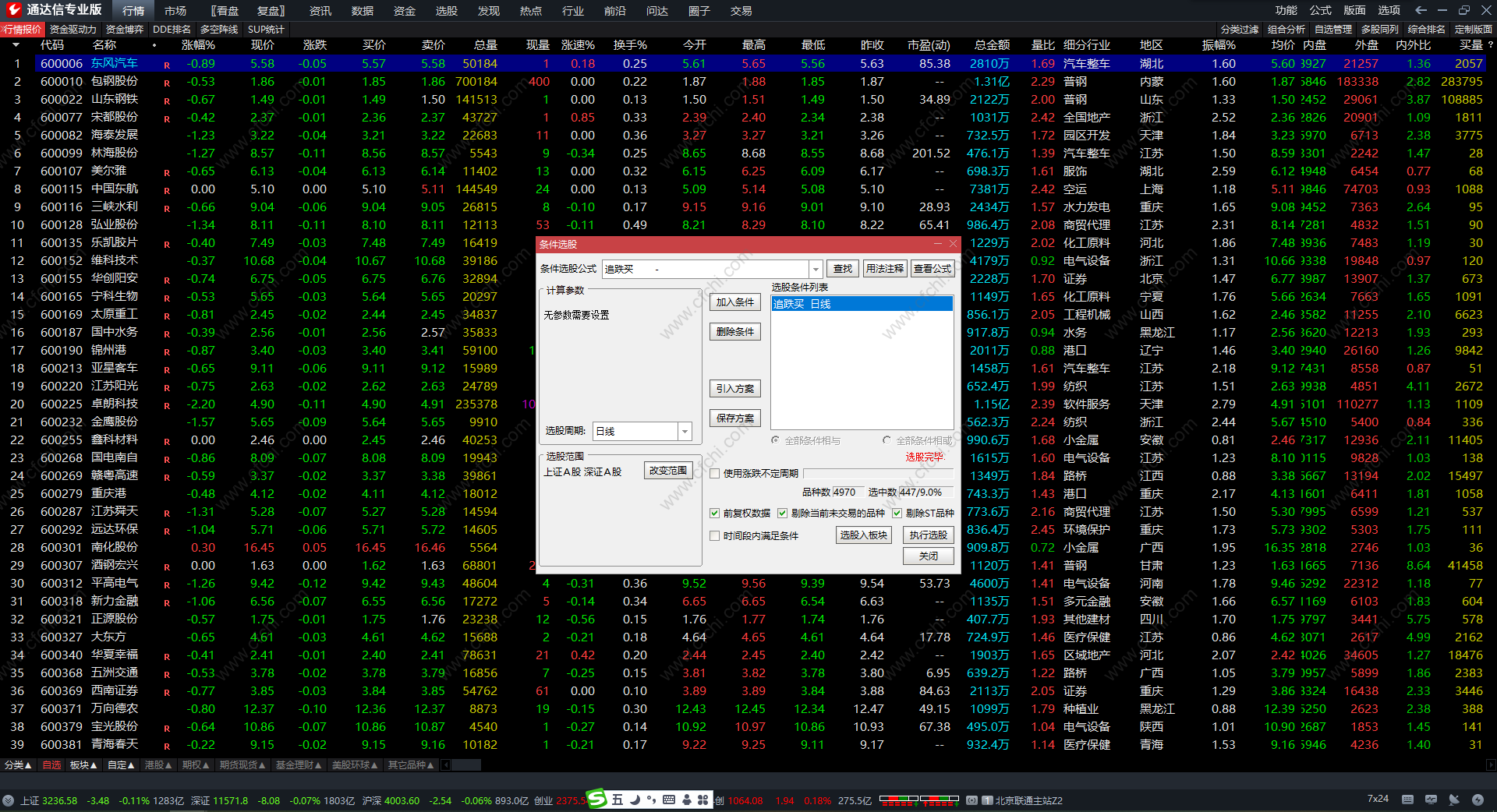Switch to the 资金驱动力 tab

coord(73,30)
